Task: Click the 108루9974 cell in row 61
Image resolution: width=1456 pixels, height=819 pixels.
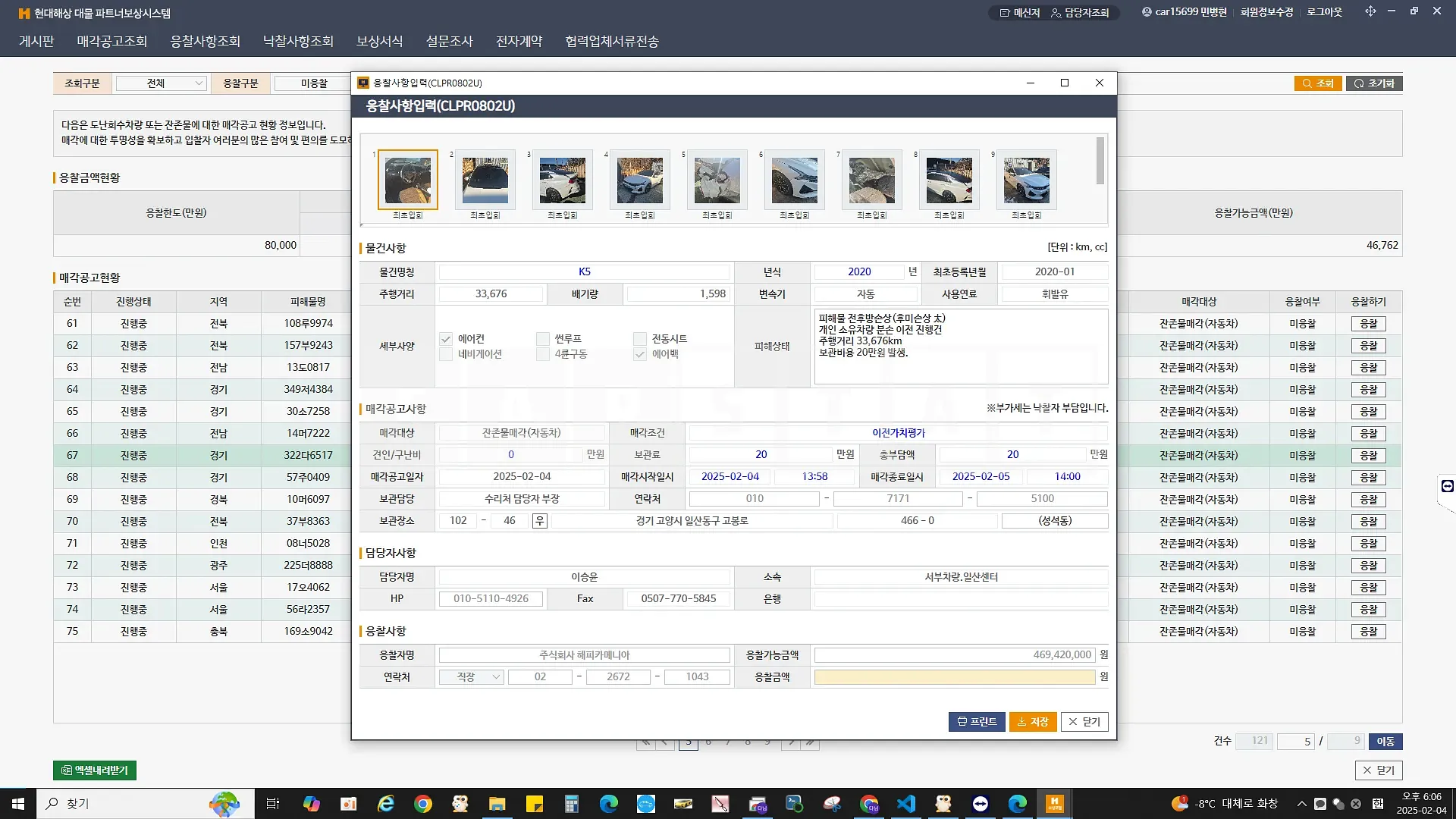Action: click(x=308, y=324)
